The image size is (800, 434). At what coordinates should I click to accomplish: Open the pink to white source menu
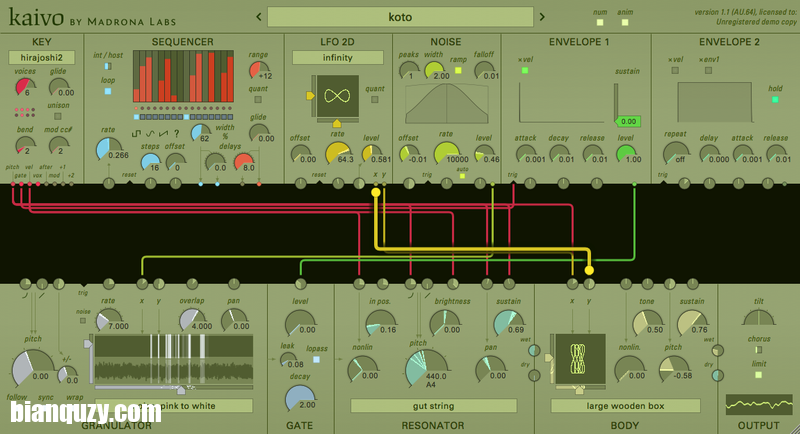pos(173,406)
